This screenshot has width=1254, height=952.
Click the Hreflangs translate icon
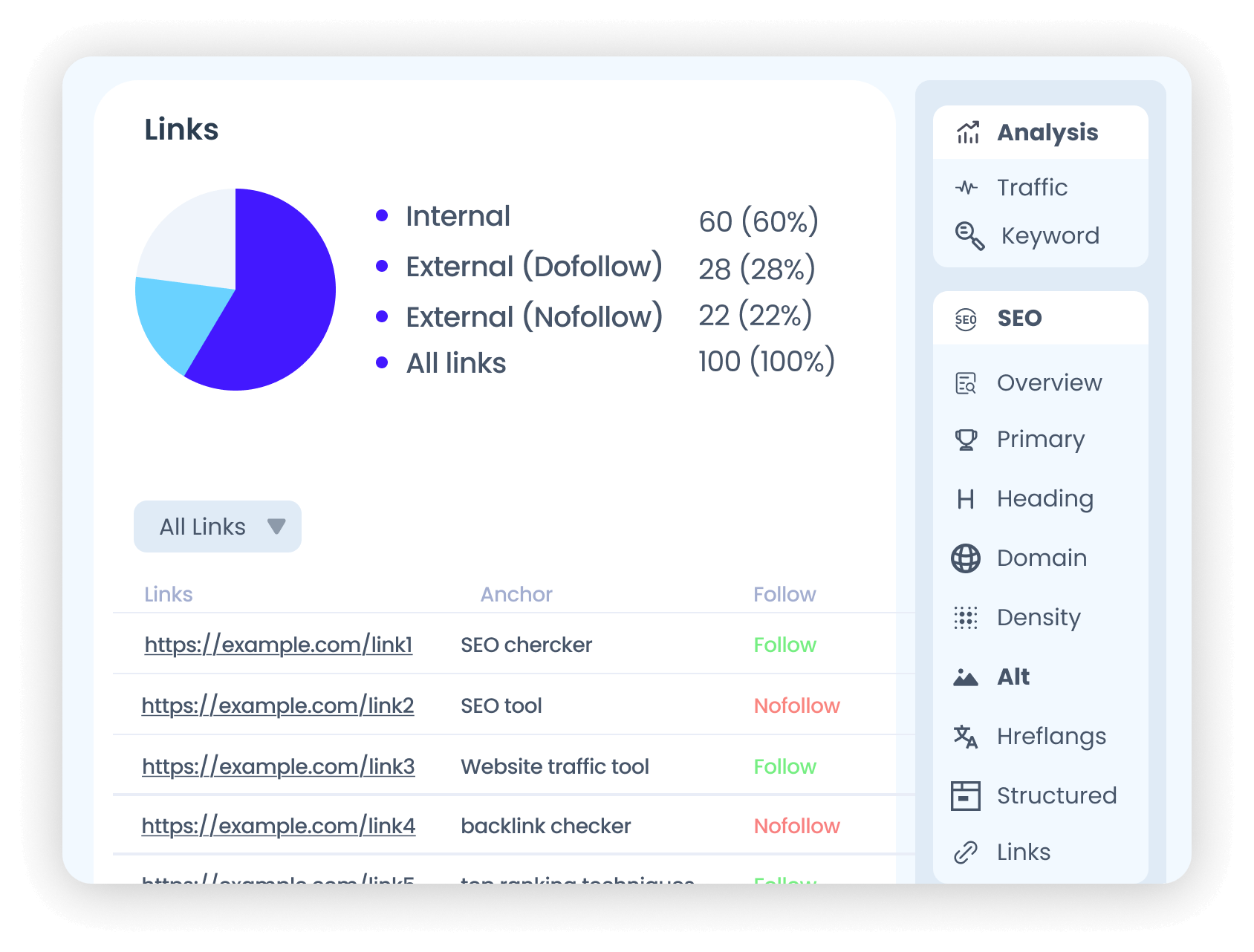tap(966, 737)
